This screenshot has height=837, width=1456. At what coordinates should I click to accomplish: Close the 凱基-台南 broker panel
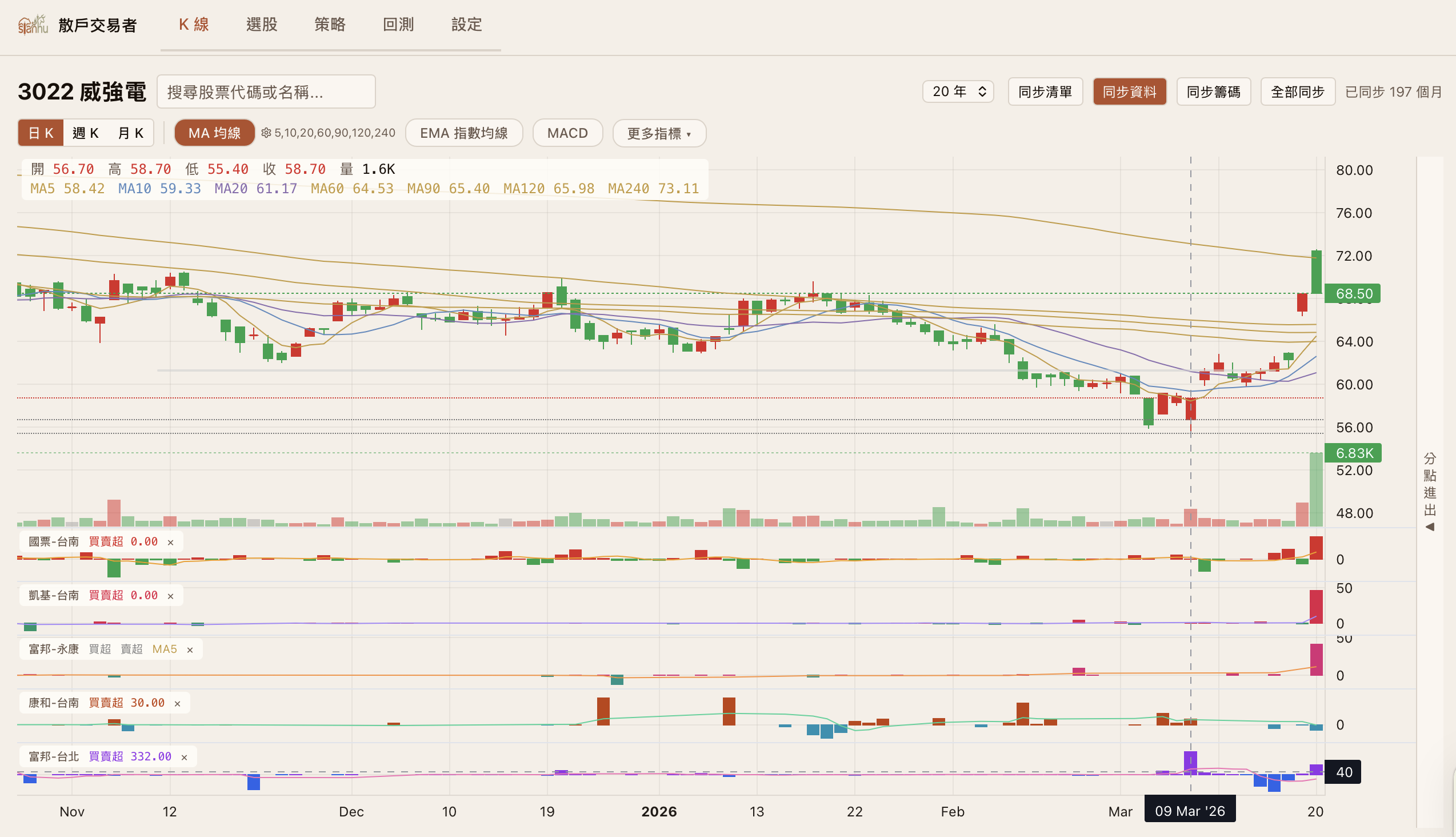coord(171,596)
